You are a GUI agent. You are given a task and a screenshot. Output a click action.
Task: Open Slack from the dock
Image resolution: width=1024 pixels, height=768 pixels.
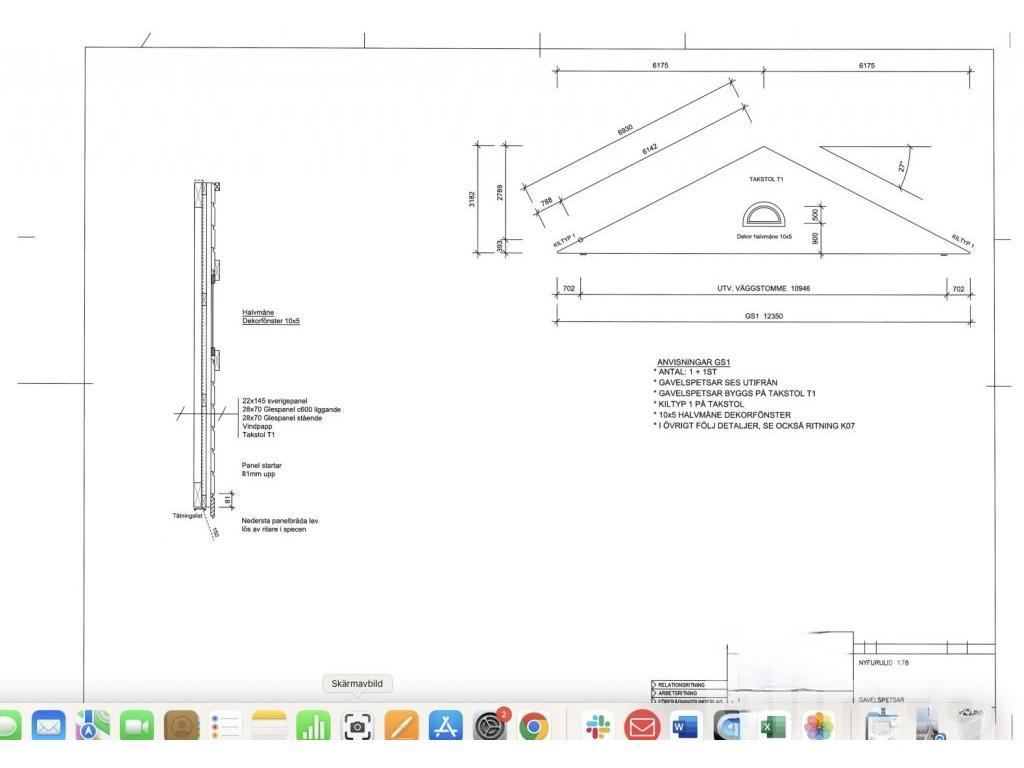598,725
